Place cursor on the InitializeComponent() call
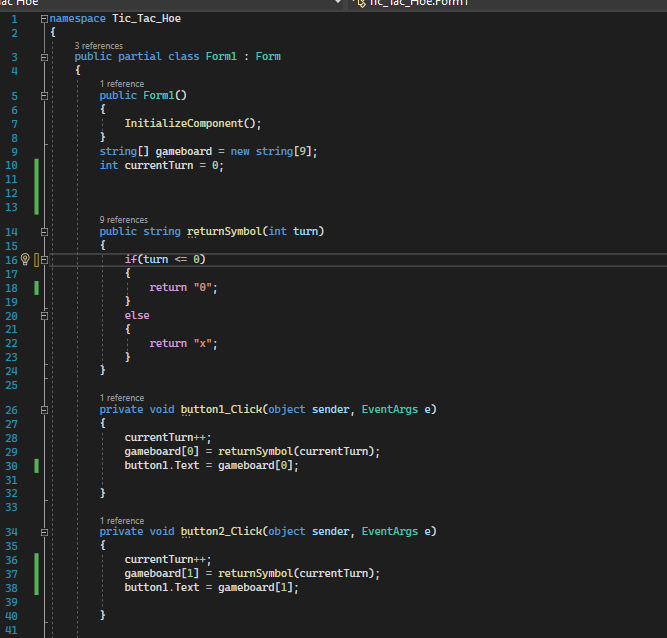This screenshot has width=667, height=638. (x=192, y=123)
